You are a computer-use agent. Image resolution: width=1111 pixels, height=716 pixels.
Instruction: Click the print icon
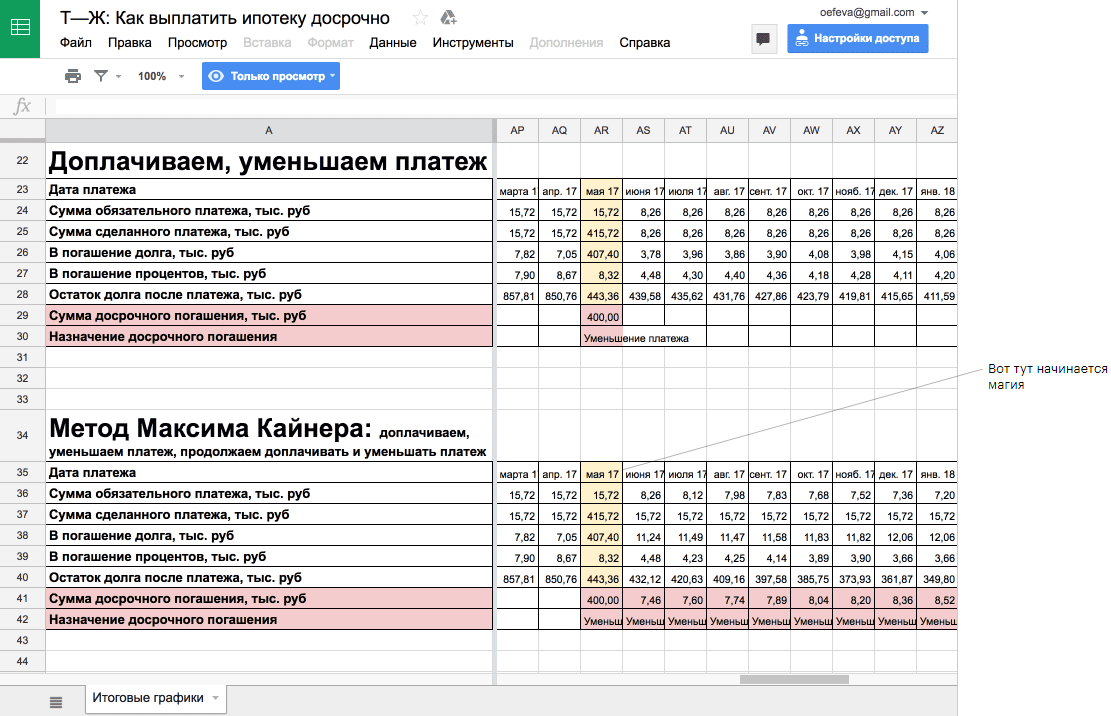[73, 76]
